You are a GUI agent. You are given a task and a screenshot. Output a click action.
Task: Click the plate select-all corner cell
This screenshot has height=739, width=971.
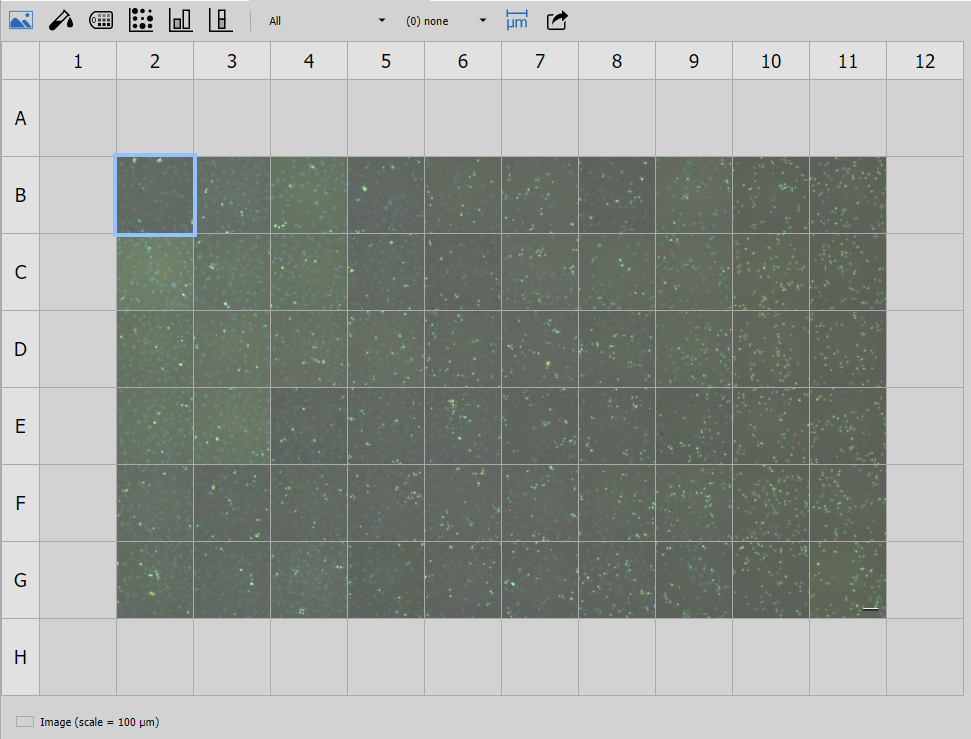coord(20,61)
